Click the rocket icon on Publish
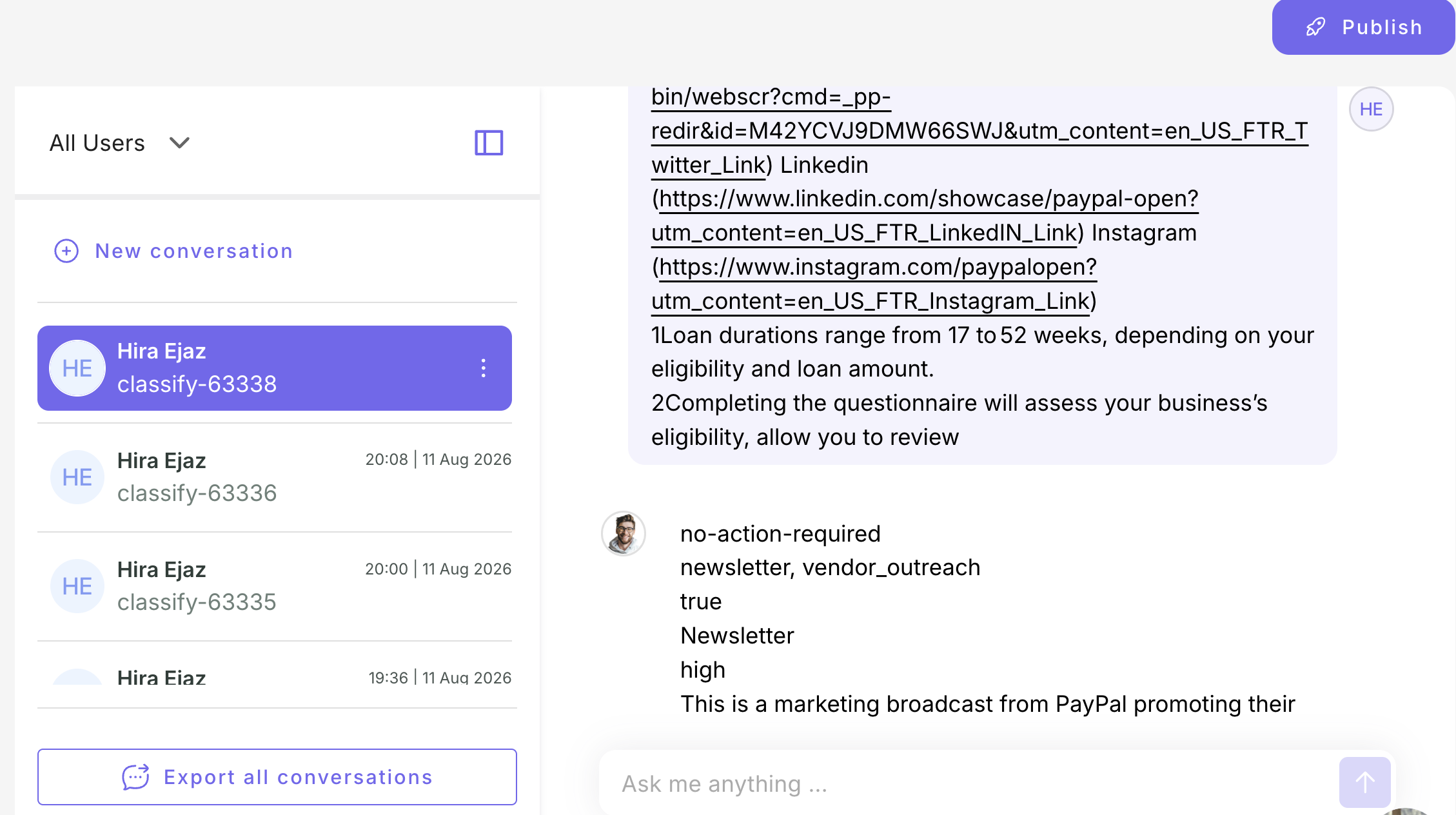This screenshot has height=815, width=1456. [x=1315, y=27]
